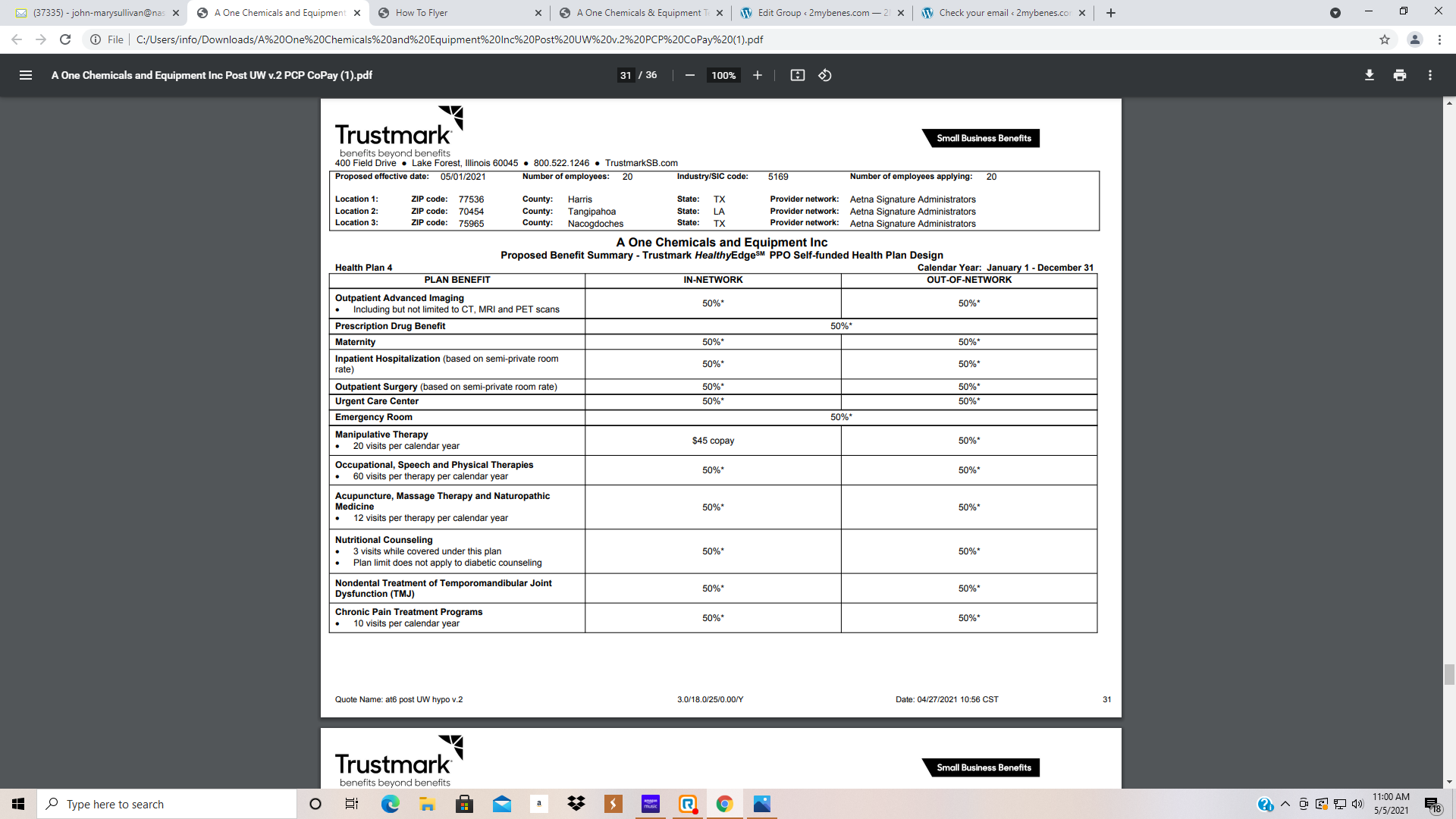Open Google Chrome from taskbar
The width and height of the screenshot is (1456, 819).
[725, 804]
